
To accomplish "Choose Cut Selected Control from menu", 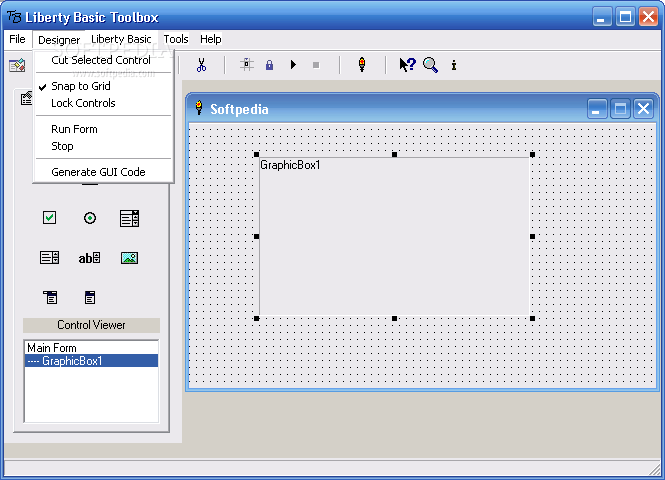I will click(101, 60).
